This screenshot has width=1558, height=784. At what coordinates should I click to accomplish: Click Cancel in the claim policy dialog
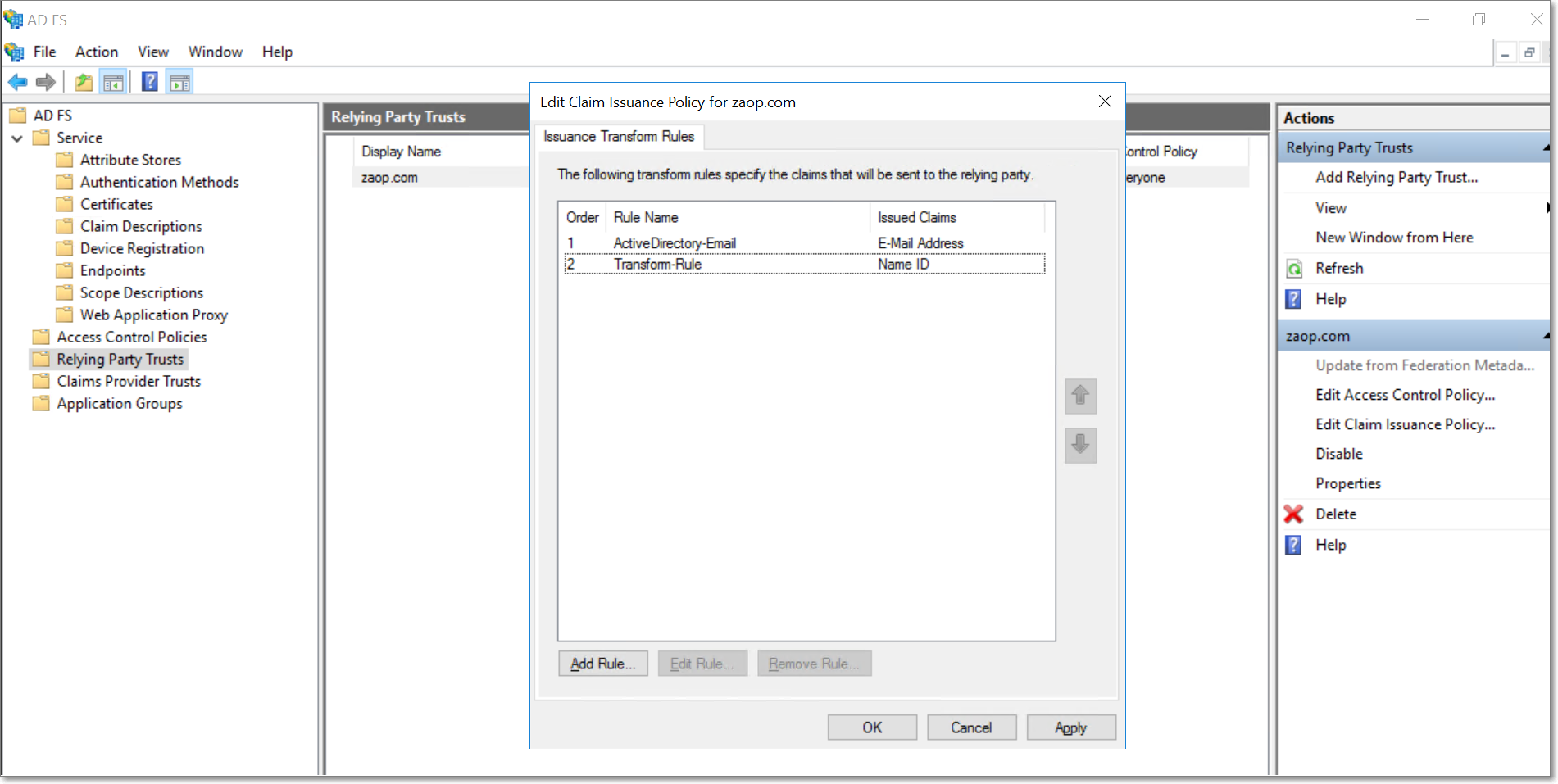[x=971, y=727]
